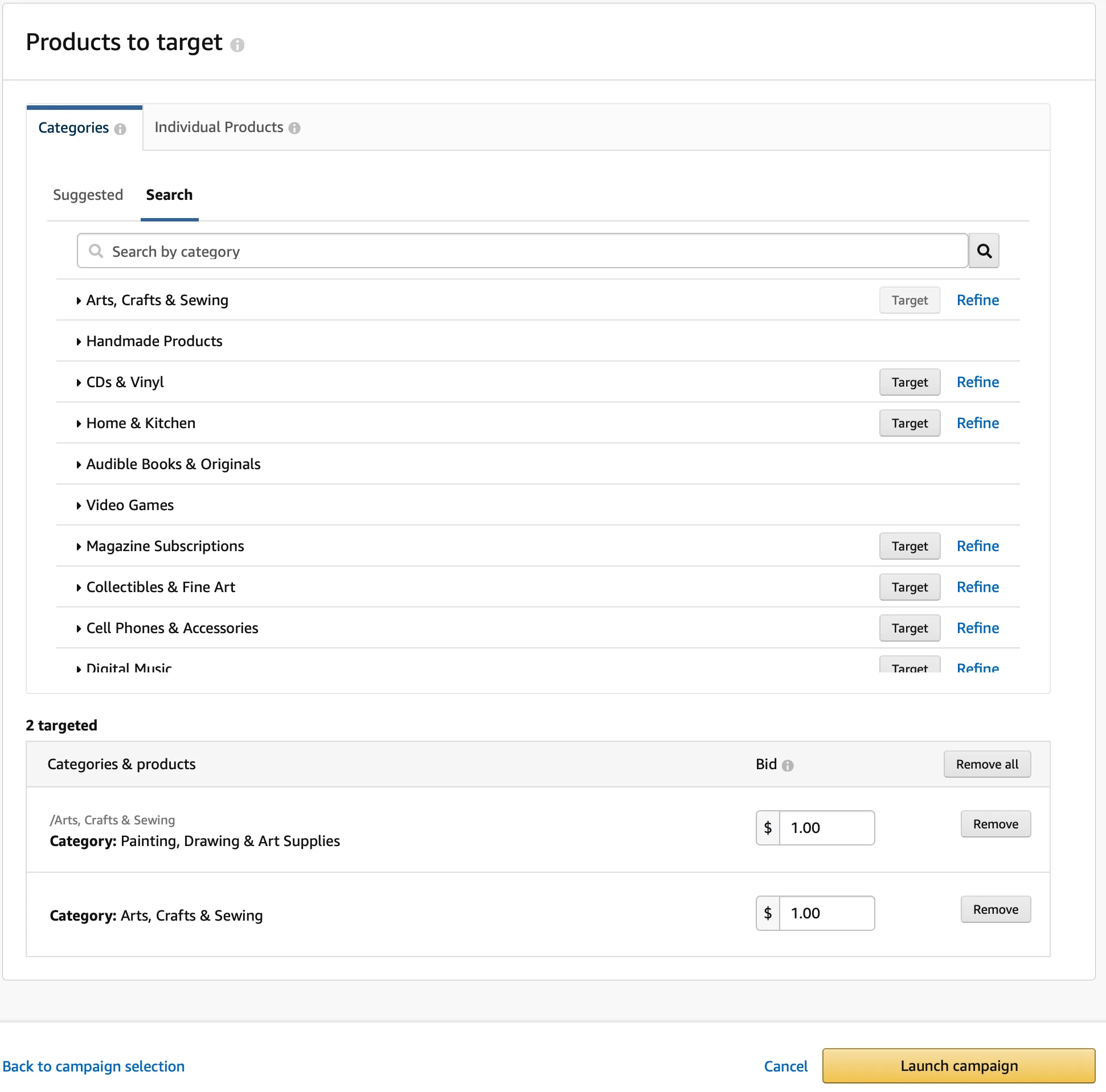Click the Individual Products info icon
Screen dimensions: 1106x1092
[294, 128]
